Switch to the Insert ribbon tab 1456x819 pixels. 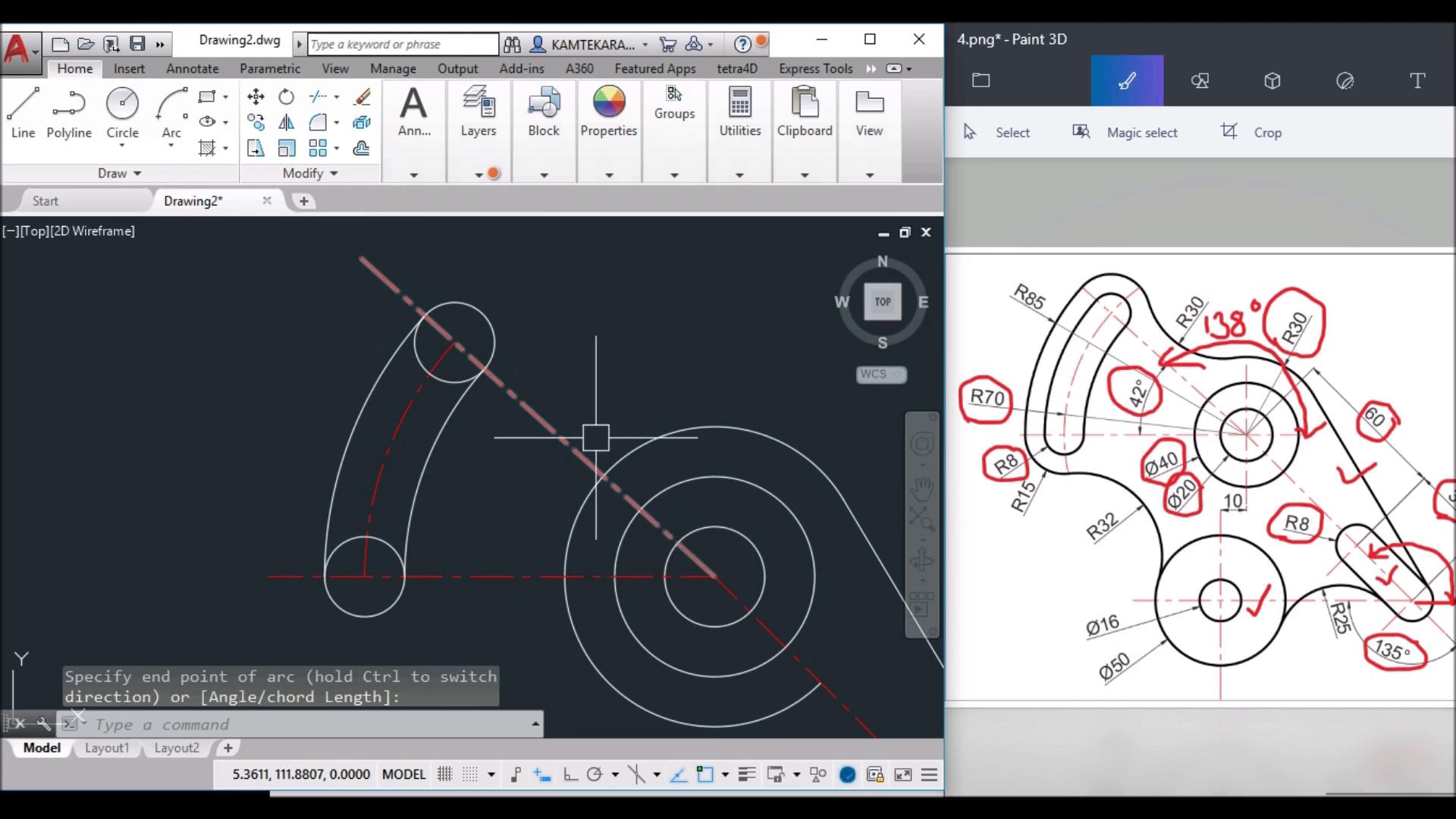pos(129,68)
